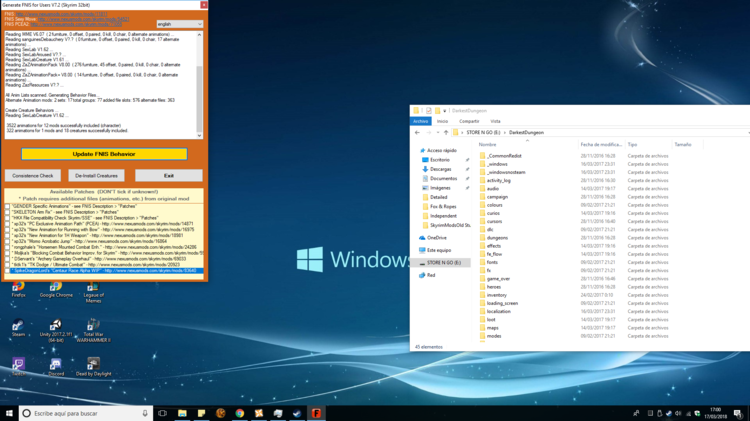Open Task View from the taskbar
Image resolution: width=750 pixels, height=421 pixels.
point(163,413)
